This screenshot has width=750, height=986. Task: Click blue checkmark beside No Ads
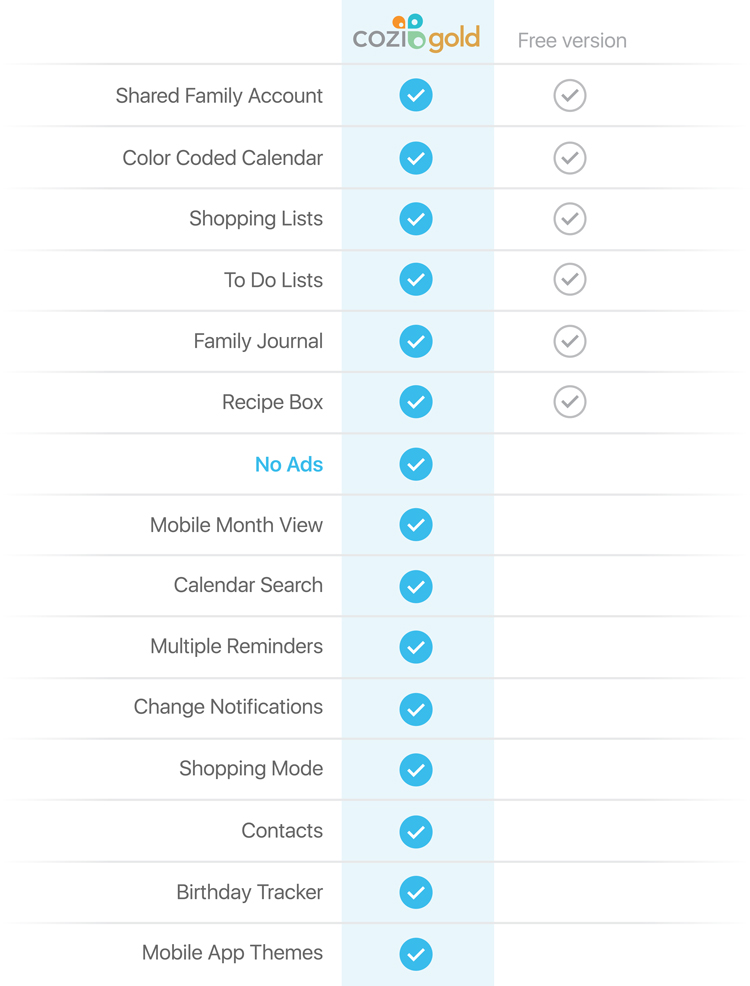pos(416,464)
